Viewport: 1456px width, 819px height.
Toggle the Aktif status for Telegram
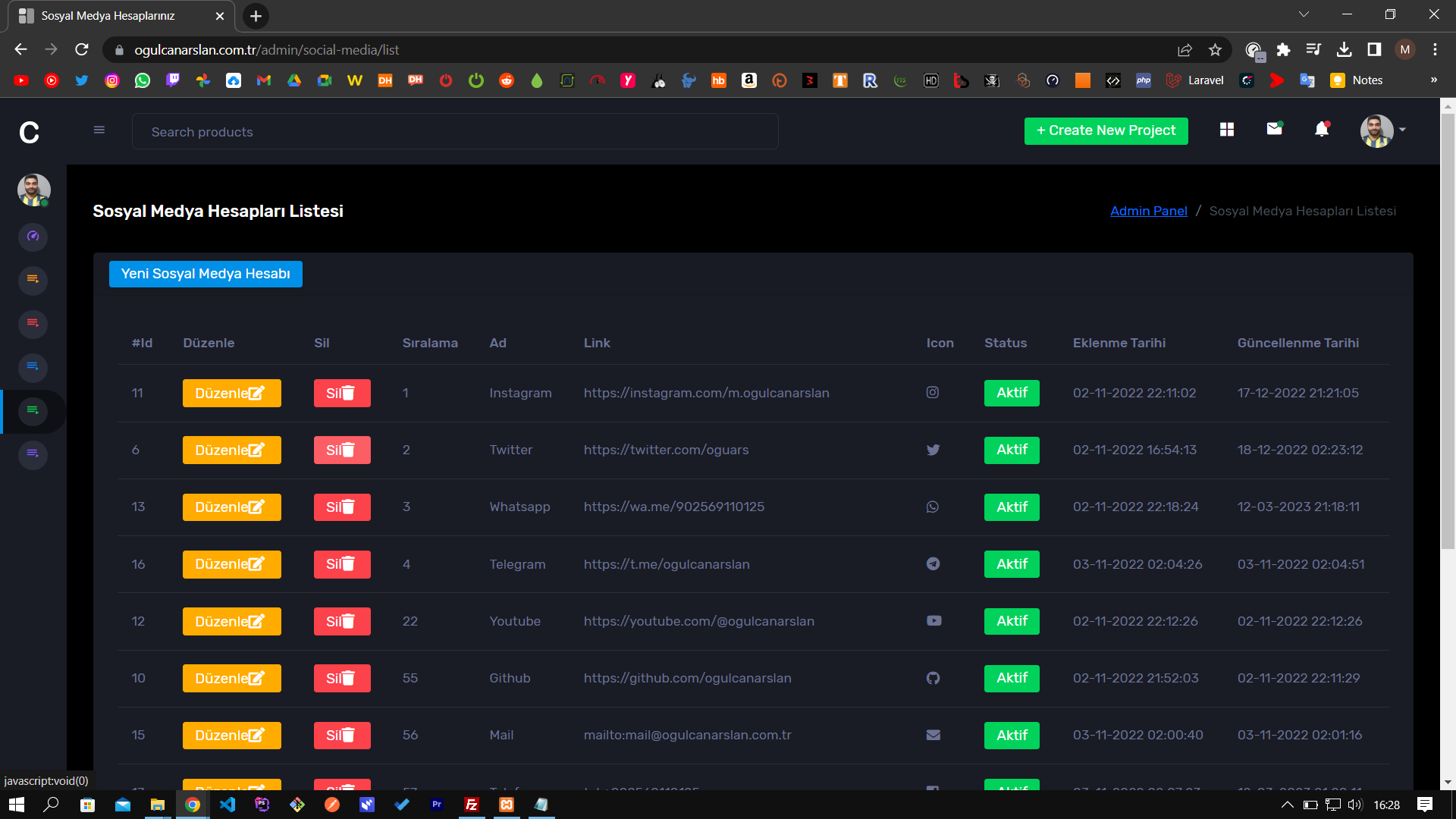[x=1012, y=564]
